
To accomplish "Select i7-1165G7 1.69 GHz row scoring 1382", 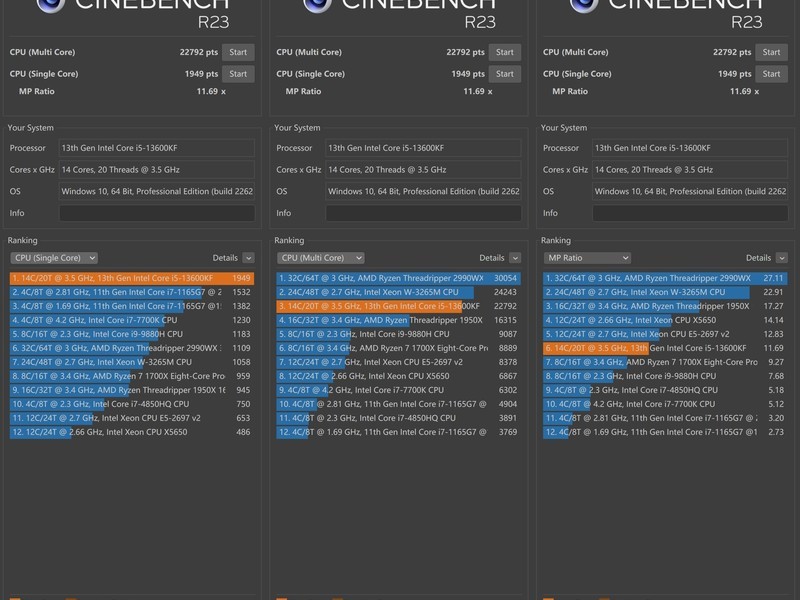I will pos(132,306).
